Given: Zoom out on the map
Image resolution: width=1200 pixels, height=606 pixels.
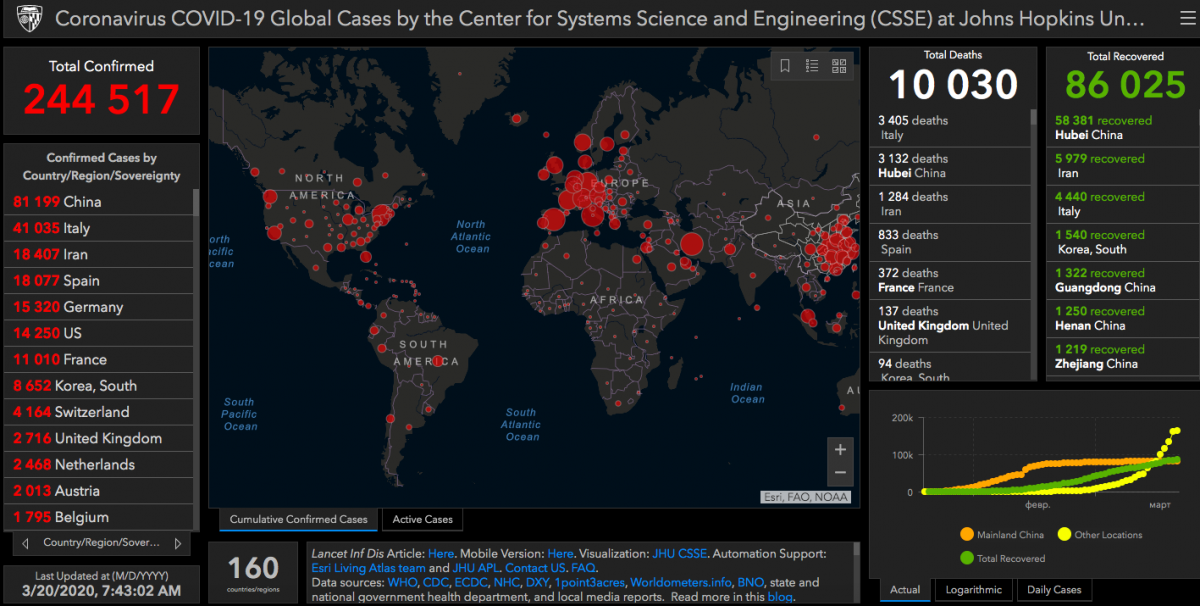Looking at the screenshot, I should (x=840, y=473).
